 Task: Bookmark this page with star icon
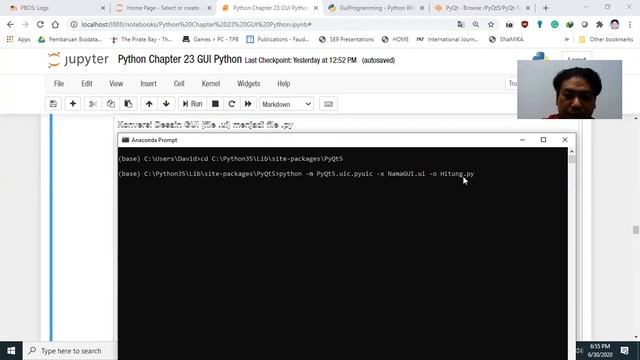coord(491,24)
